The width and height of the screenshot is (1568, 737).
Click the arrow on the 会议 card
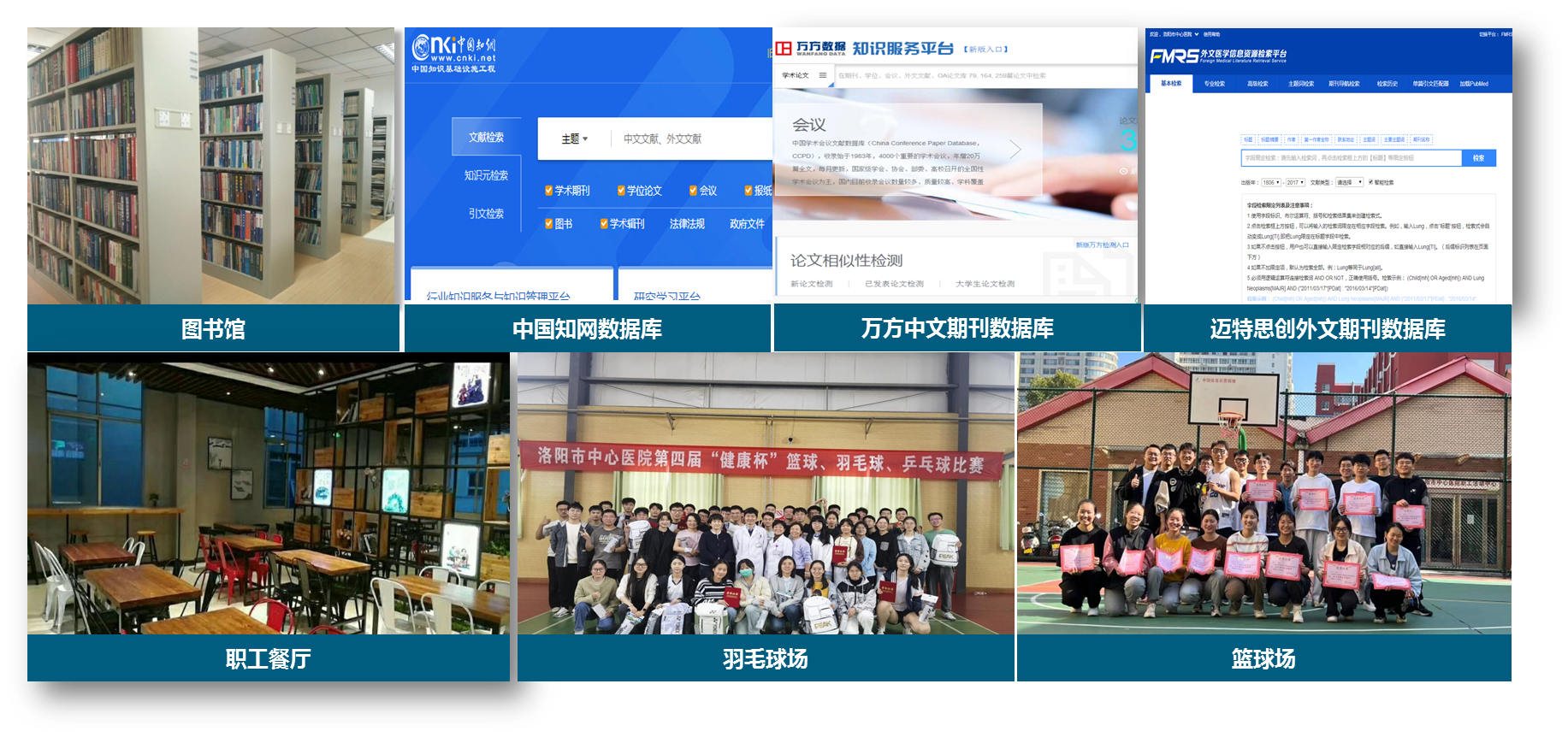click(1015, 150)
